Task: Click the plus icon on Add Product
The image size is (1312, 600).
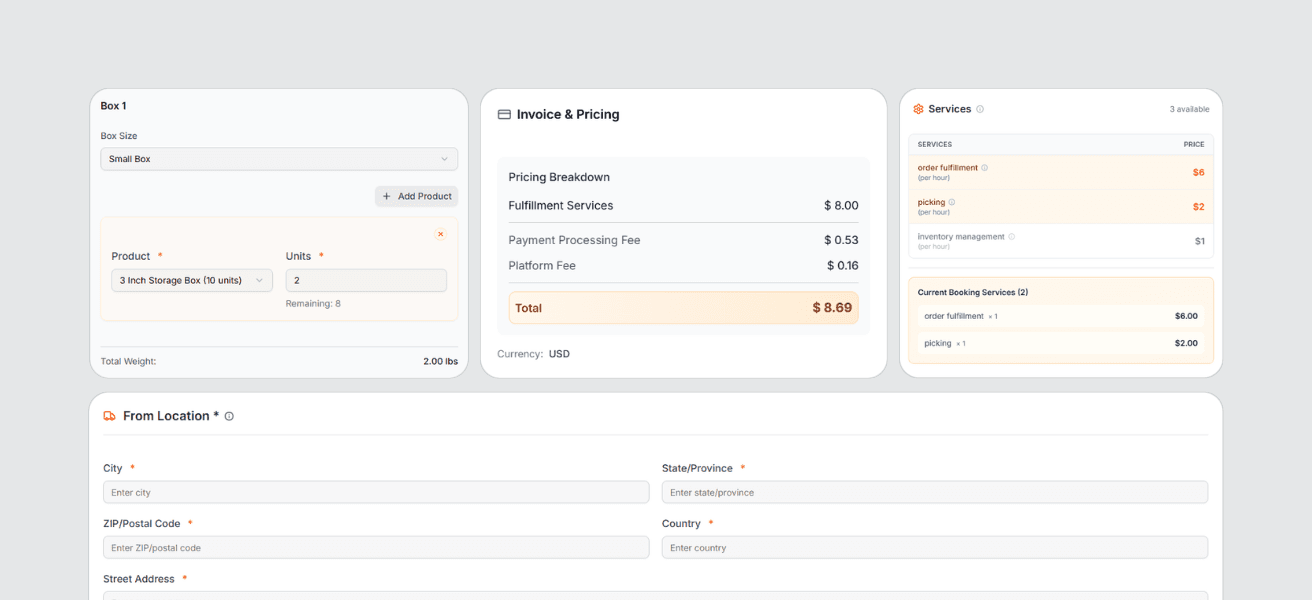Action: click(385, 196)
